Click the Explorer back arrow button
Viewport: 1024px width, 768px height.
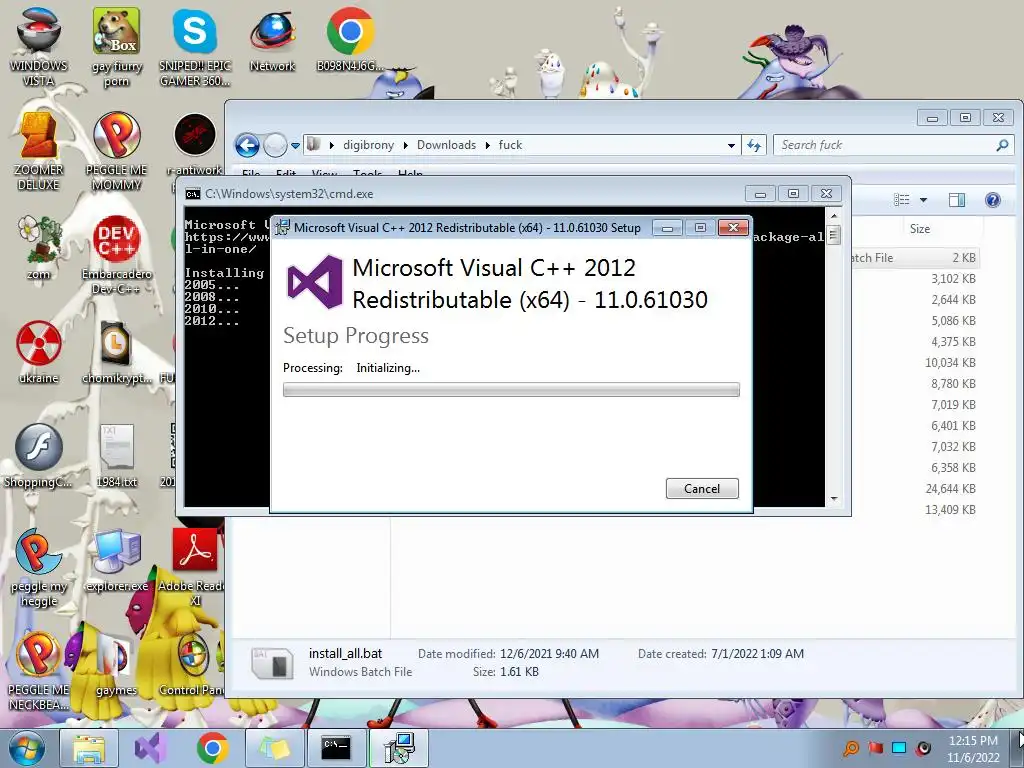pos(247,145)
